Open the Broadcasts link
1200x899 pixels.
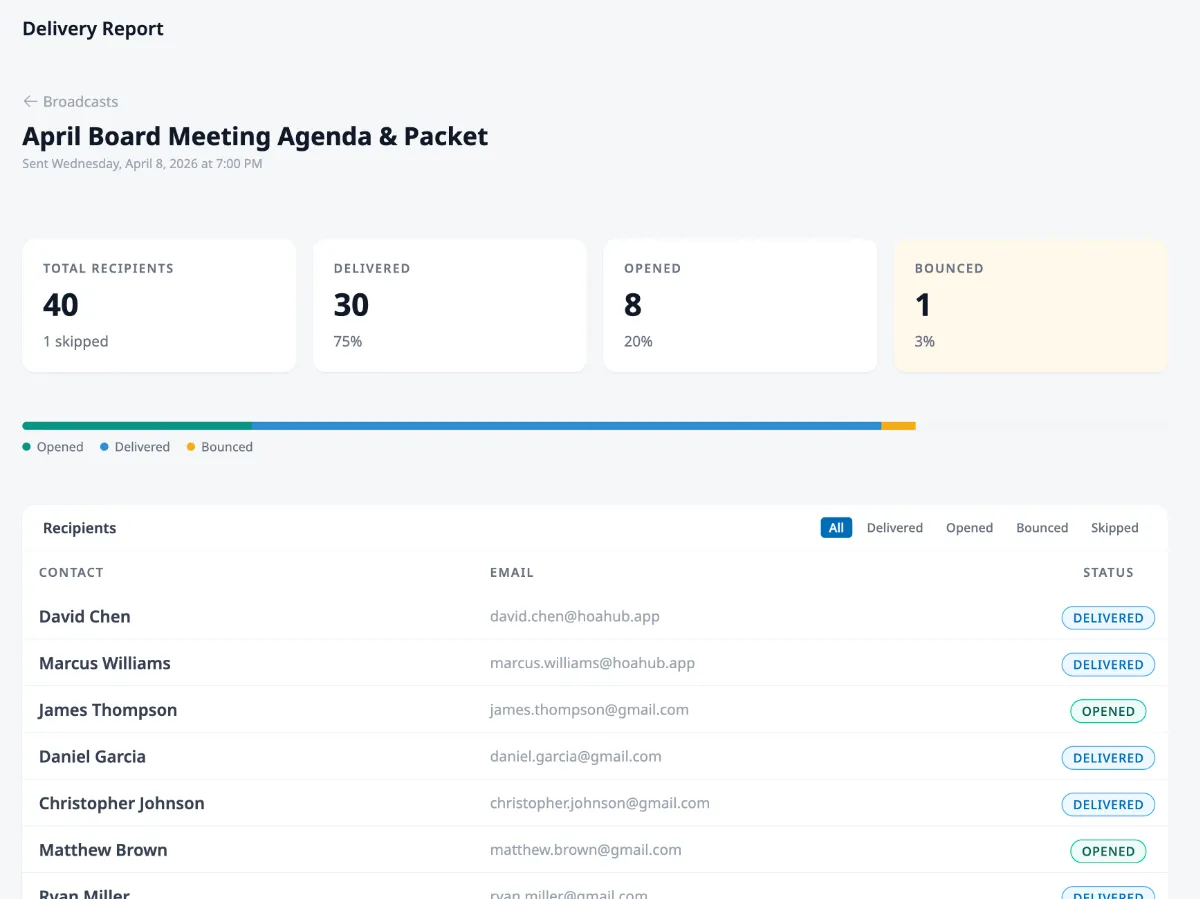80,101
